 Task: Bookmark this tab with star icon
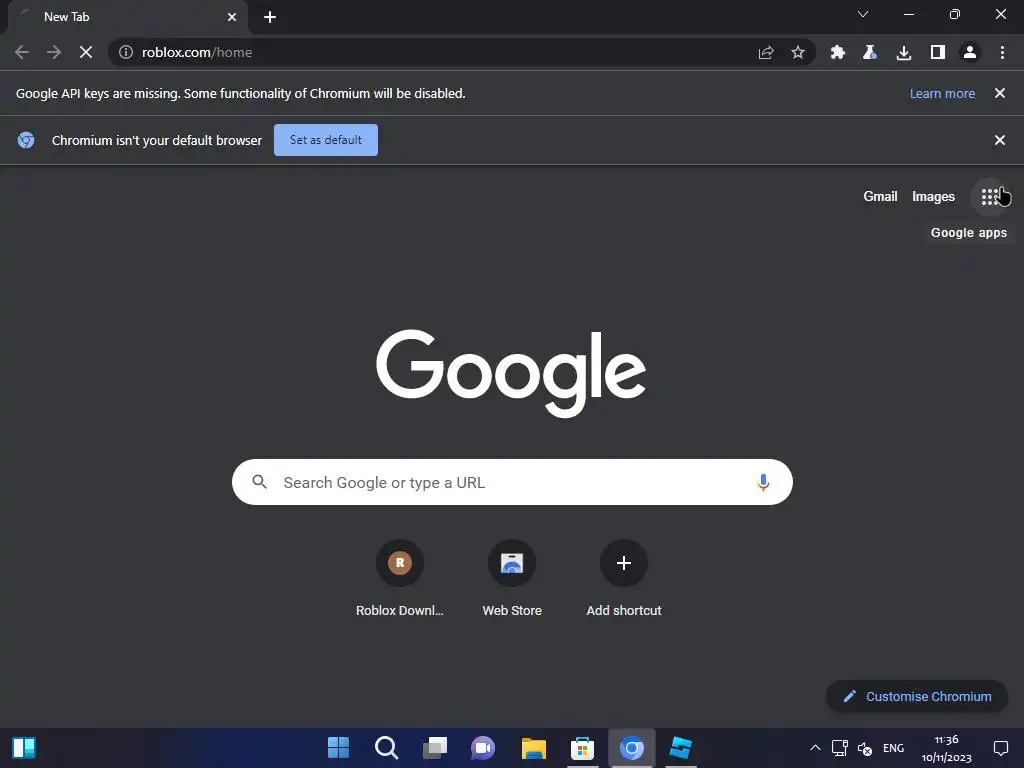pos(797,52)
